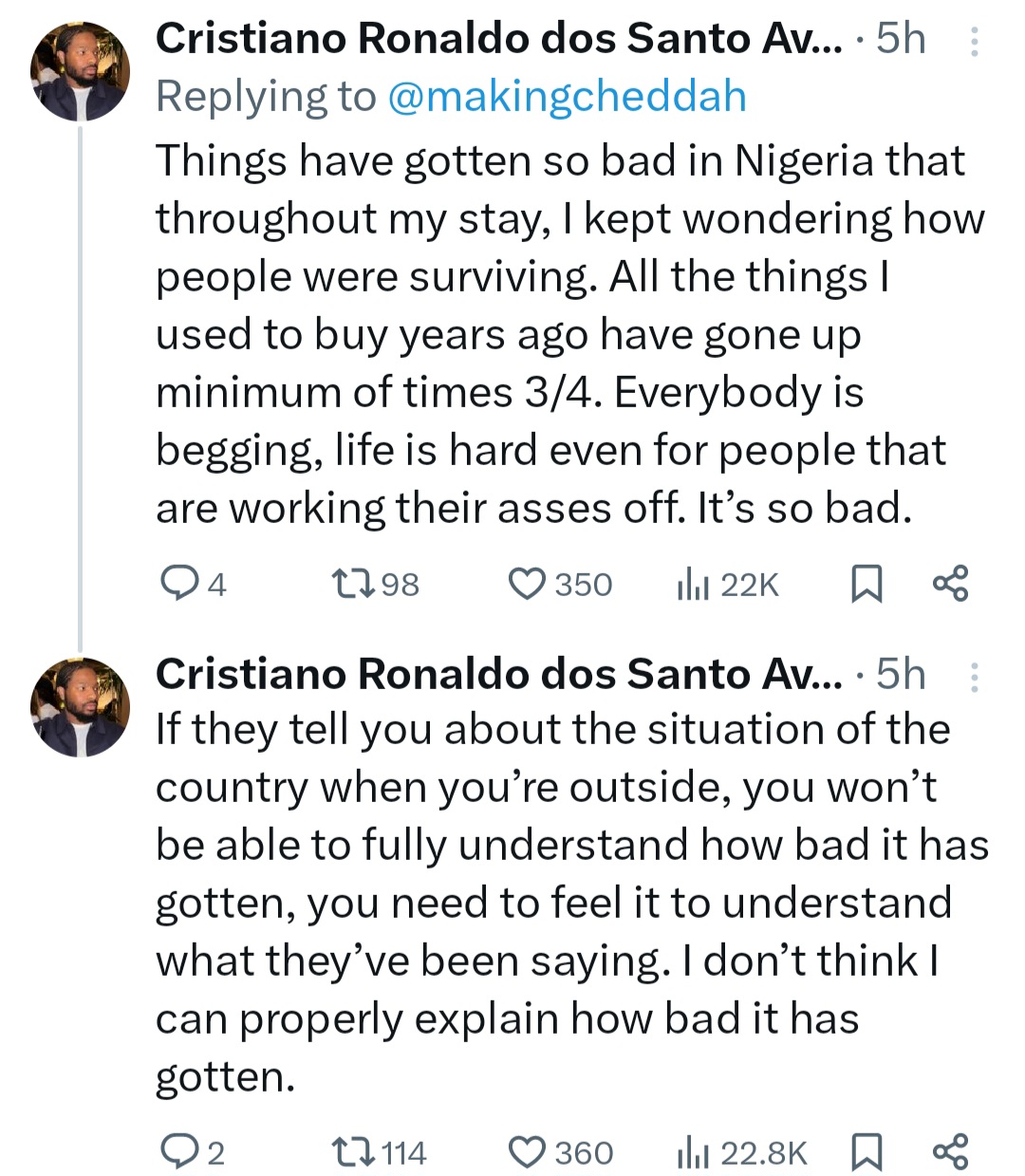Tap the second tweet's profile picture
This screenshot has height=1176, width=1025.
pos(80,707)
